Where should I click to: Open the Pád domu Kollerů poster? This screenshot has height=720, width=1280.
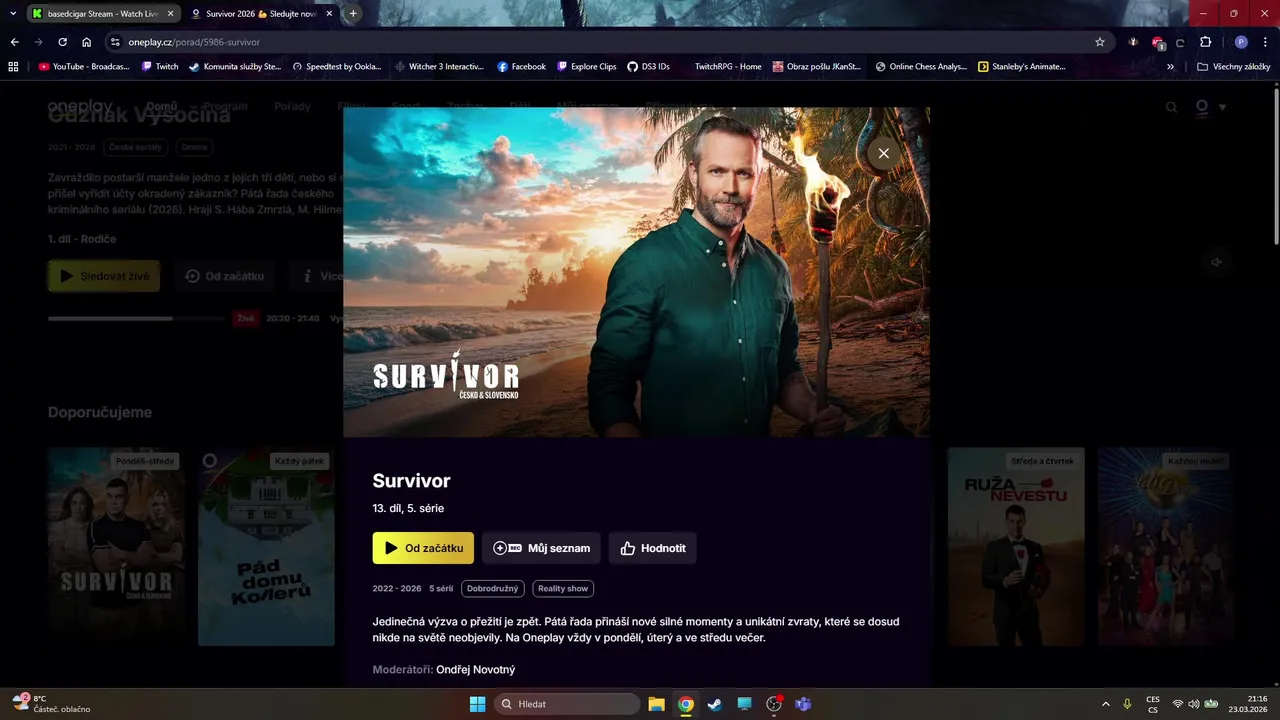pyautogui.click(x=266, y=546)
